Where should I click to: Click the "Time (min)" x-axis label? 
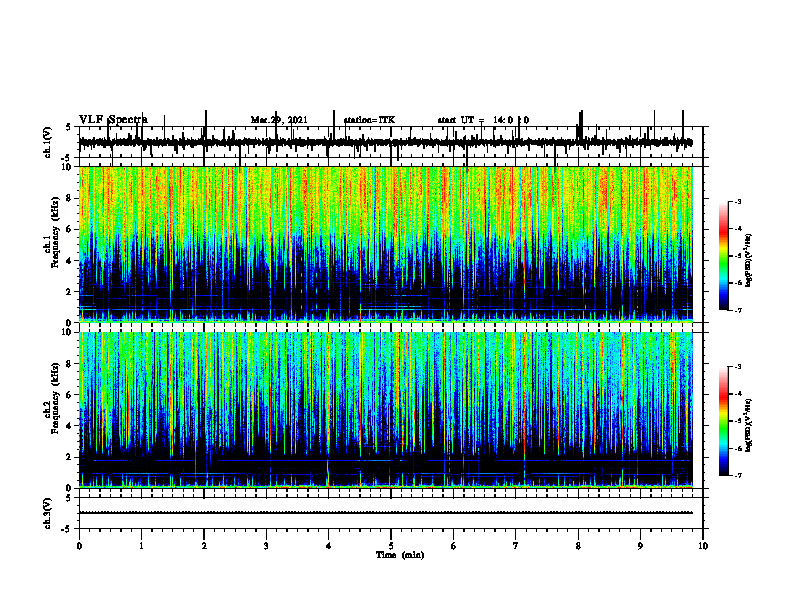tap(400, 555)
